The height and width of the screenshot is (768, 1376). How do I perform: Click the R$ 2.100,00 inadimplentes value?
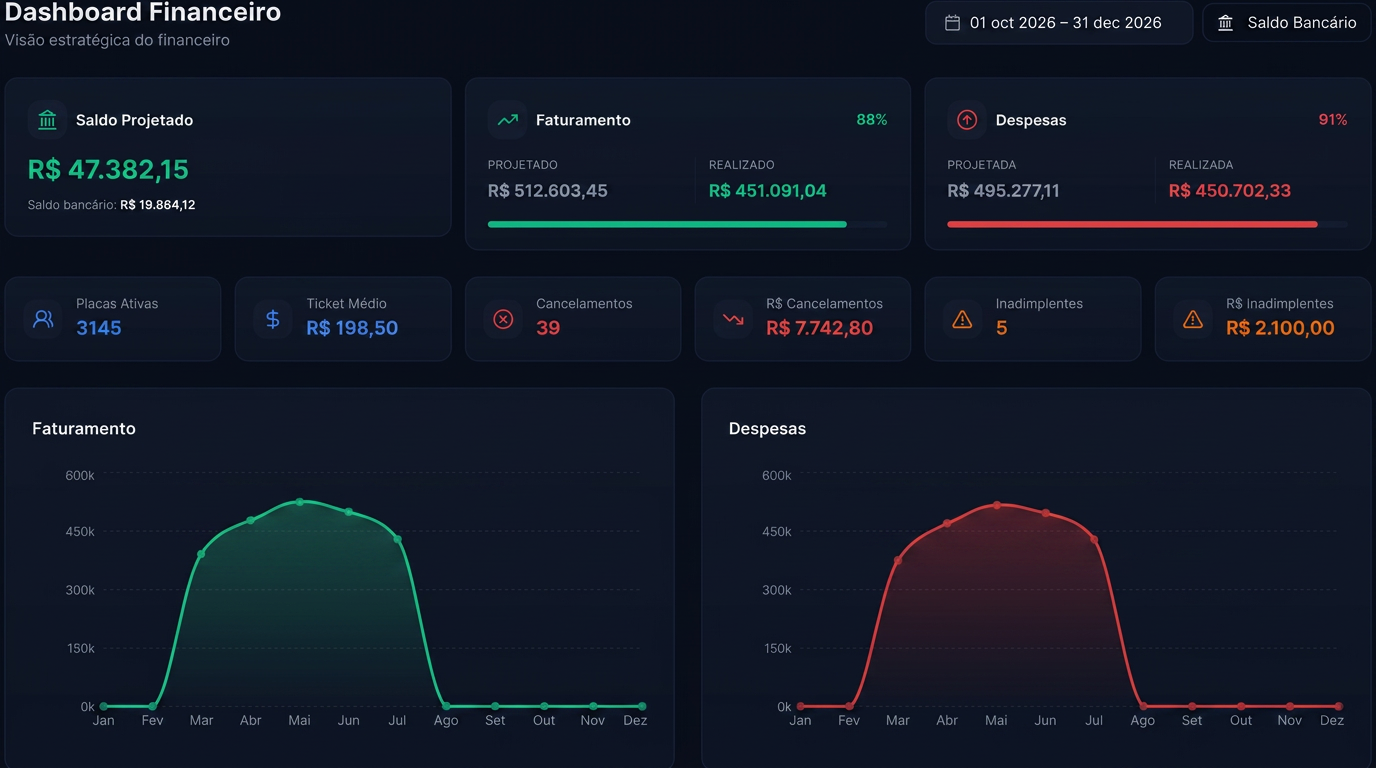(1280, 328)
